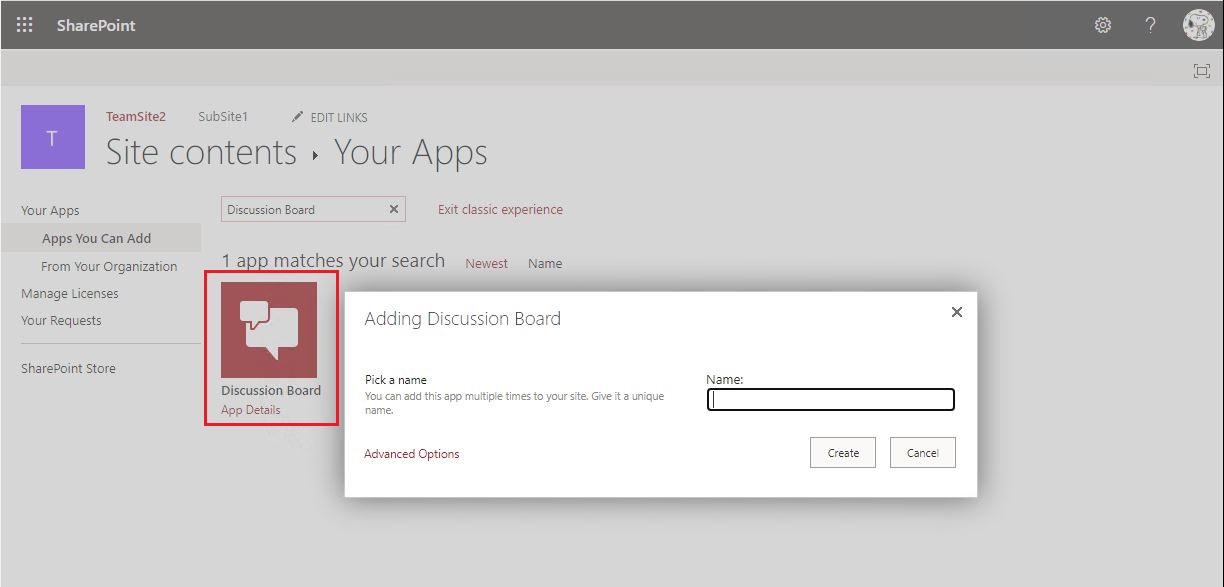This screenshot has height=587, width=1224.
Task: Click Exit classic experience
Action: [x=500, y=209]
